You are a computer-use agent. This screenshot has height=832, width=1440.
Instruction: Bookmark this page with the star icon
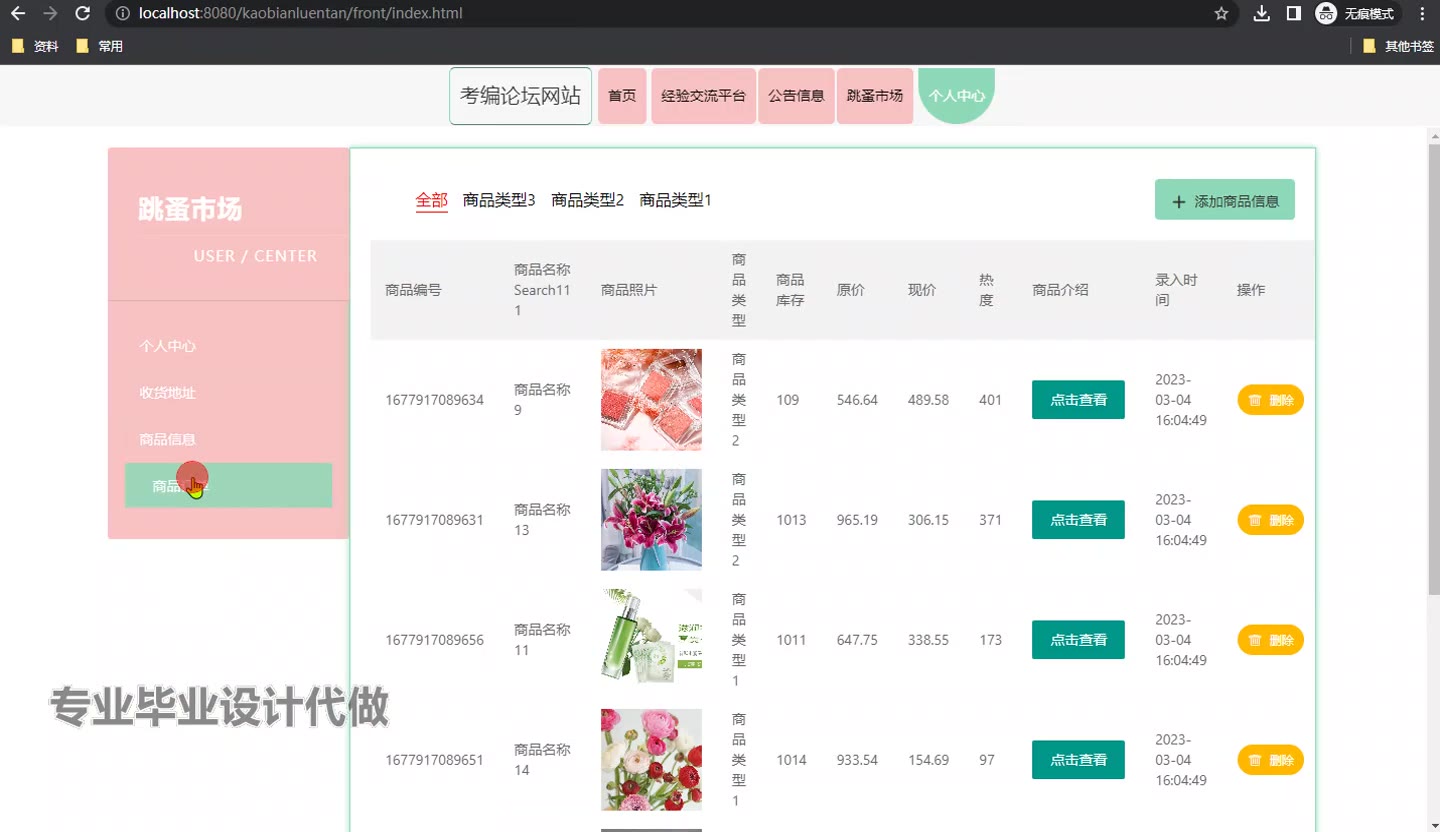click(1221, 14)
